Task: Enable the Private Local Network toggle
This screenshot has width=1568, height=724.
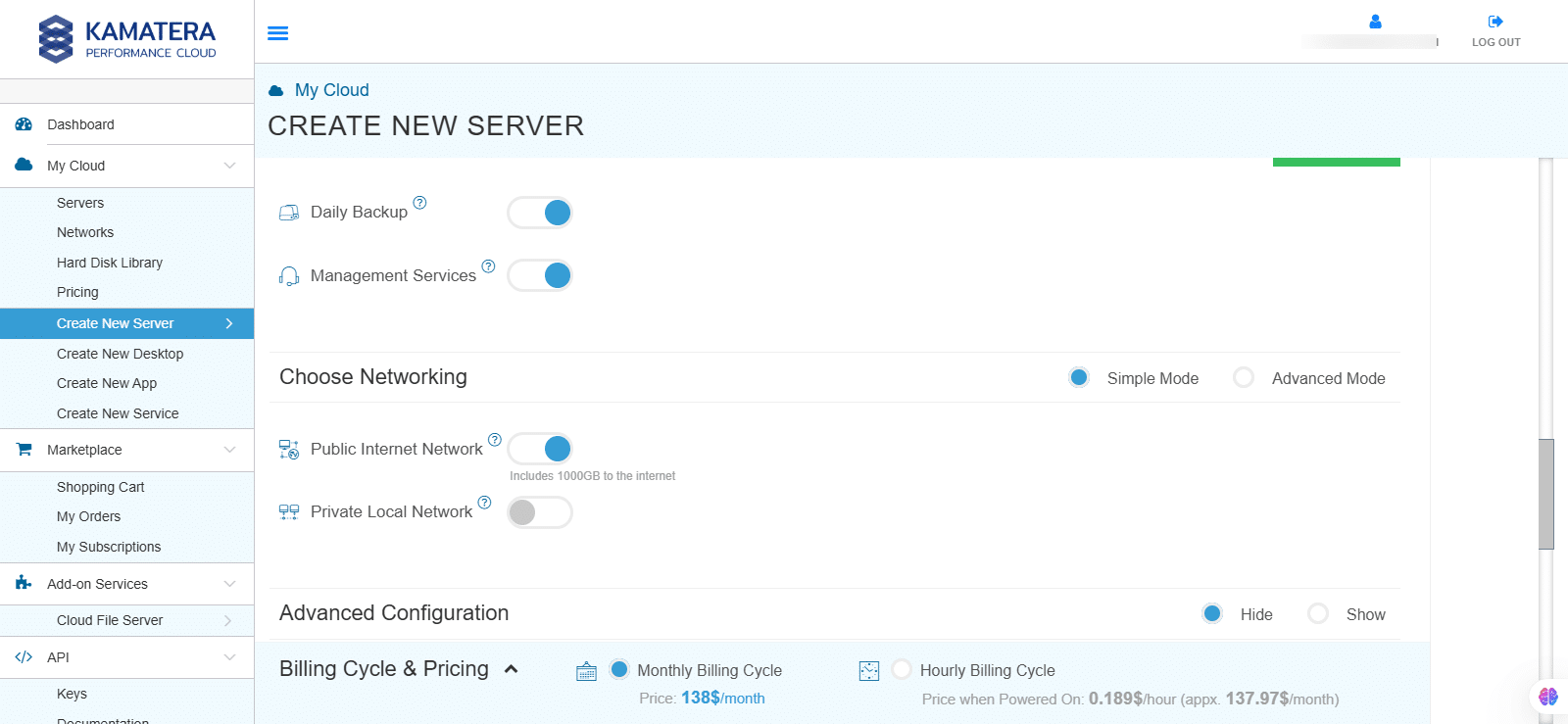Action: [540, 512]
